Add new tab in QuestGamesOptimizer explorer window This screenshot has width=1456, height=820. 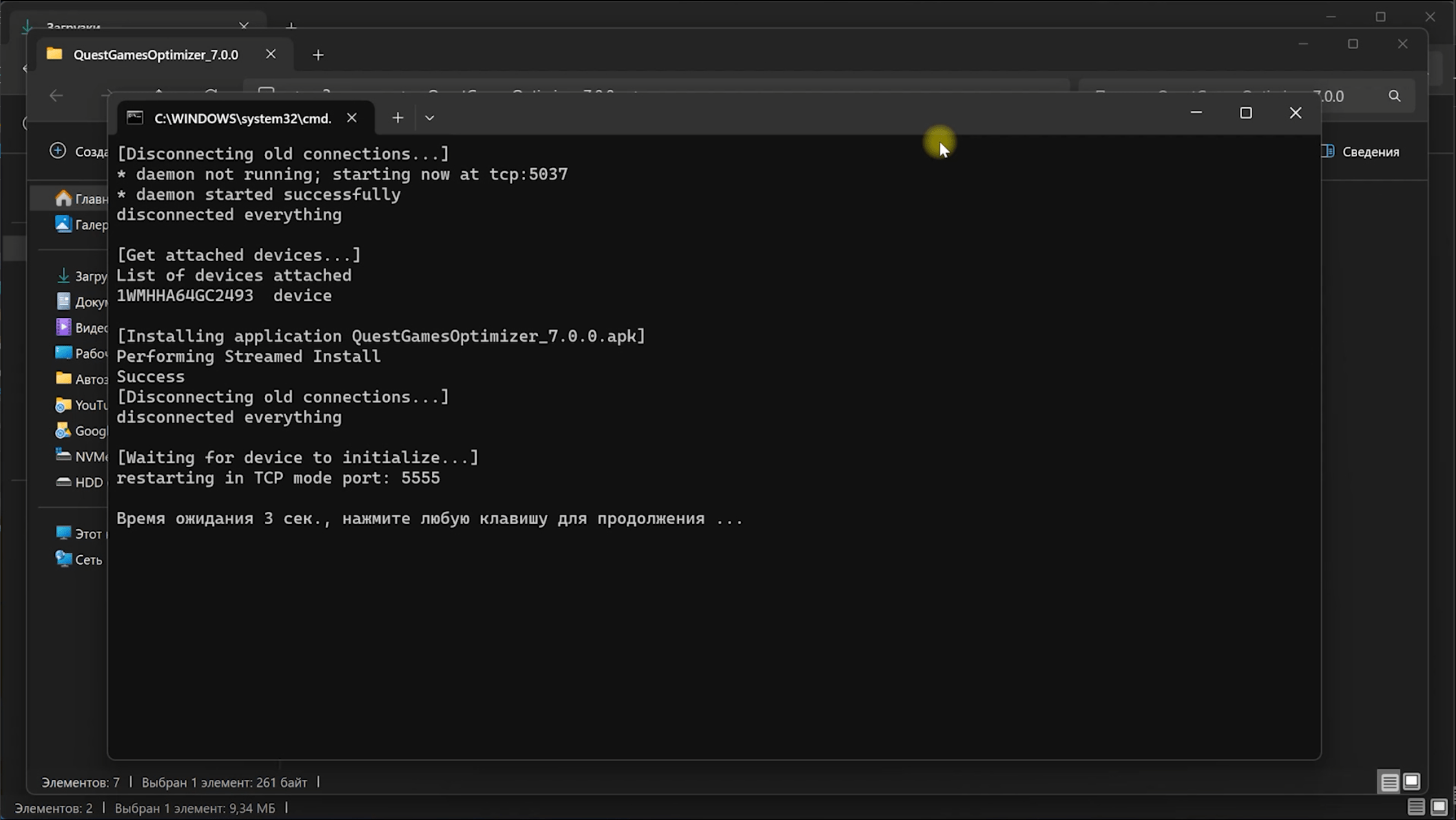pos(318,55)
